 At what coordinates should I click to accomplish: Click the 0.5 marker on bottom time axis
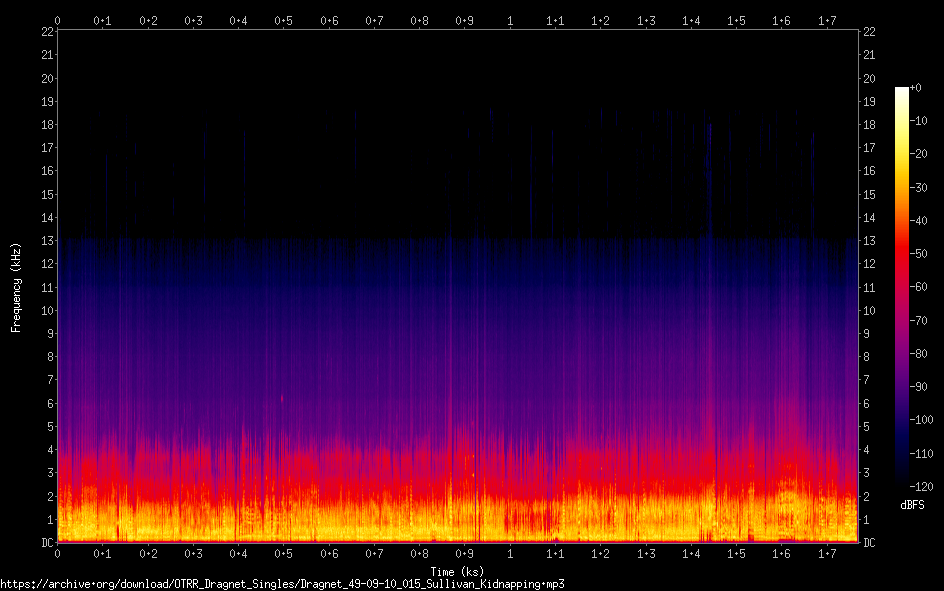click(x=284, y=554)
